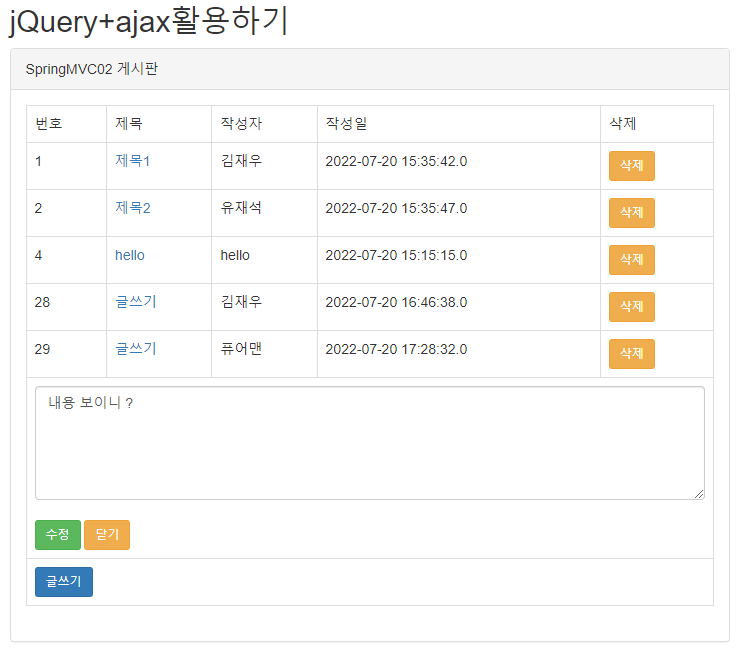Click date 2022-07-20 15:35:47.0
Screen dimensions: 749x656
(x=396, y=208)
